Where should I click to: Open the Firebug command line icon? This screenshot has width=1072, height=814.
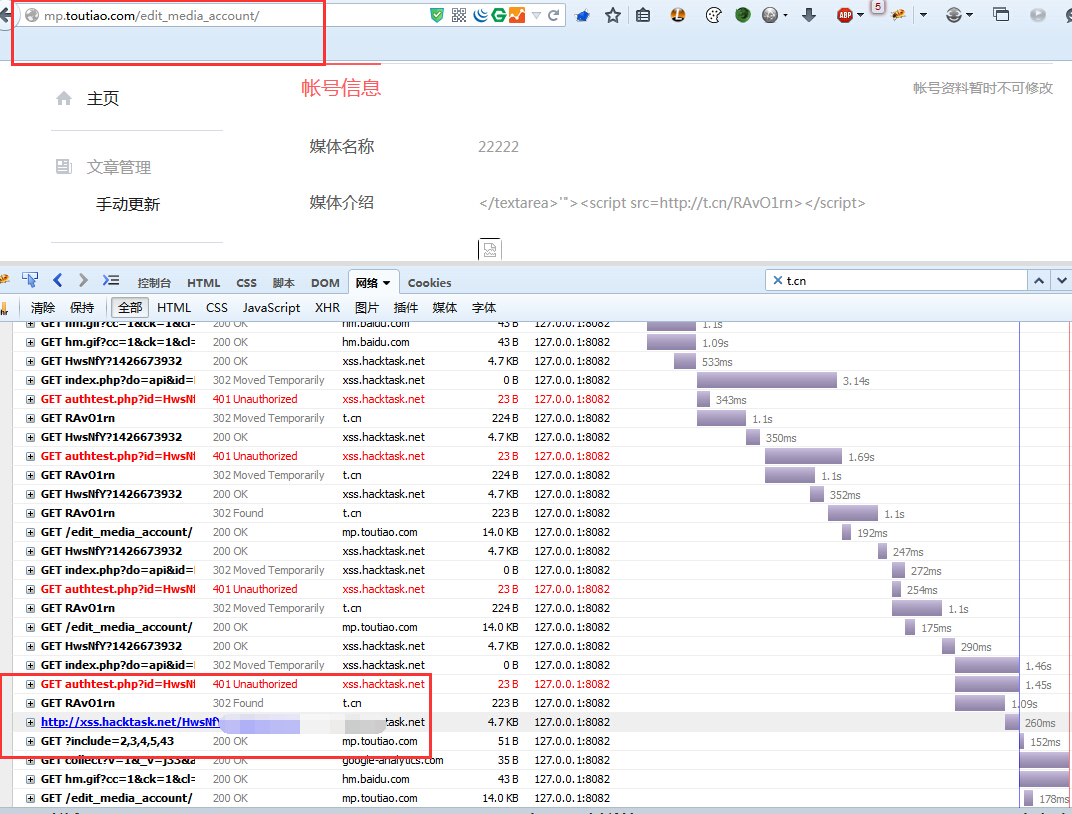click(111, 280)
